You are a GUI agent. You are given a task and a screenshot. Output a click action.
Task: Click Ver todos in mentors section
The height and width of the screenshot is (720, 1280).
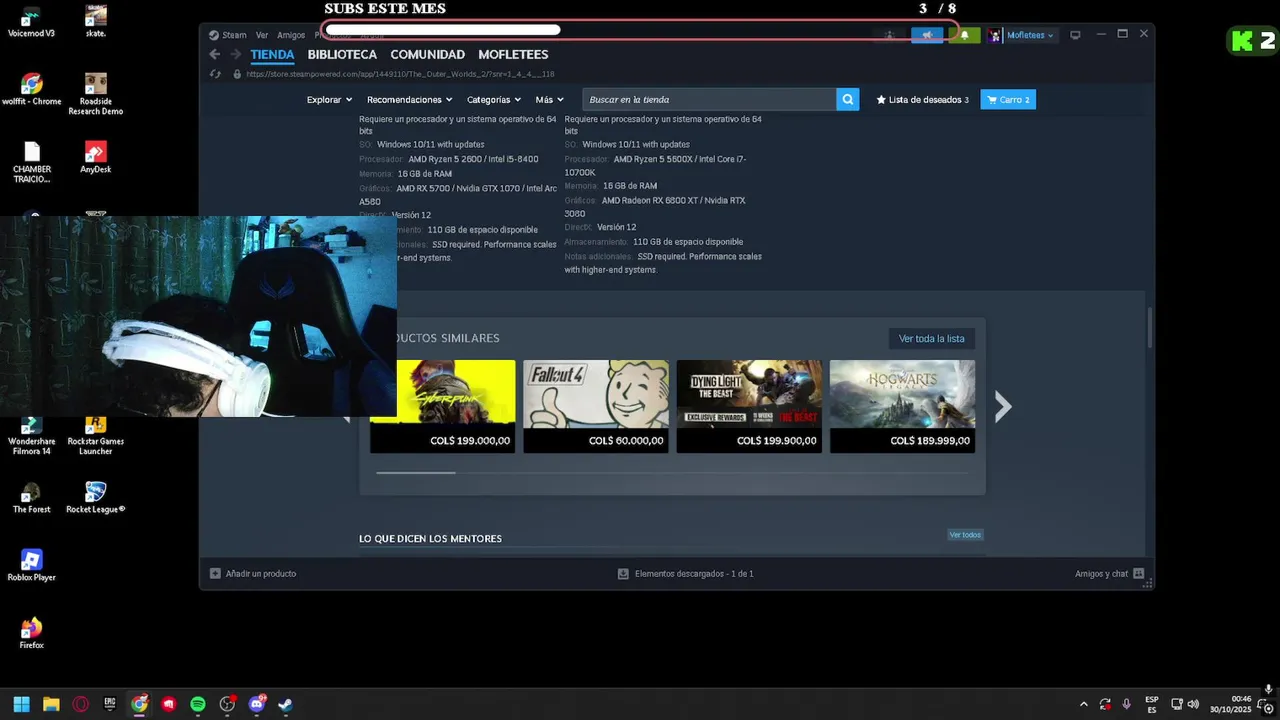point(965,535)
